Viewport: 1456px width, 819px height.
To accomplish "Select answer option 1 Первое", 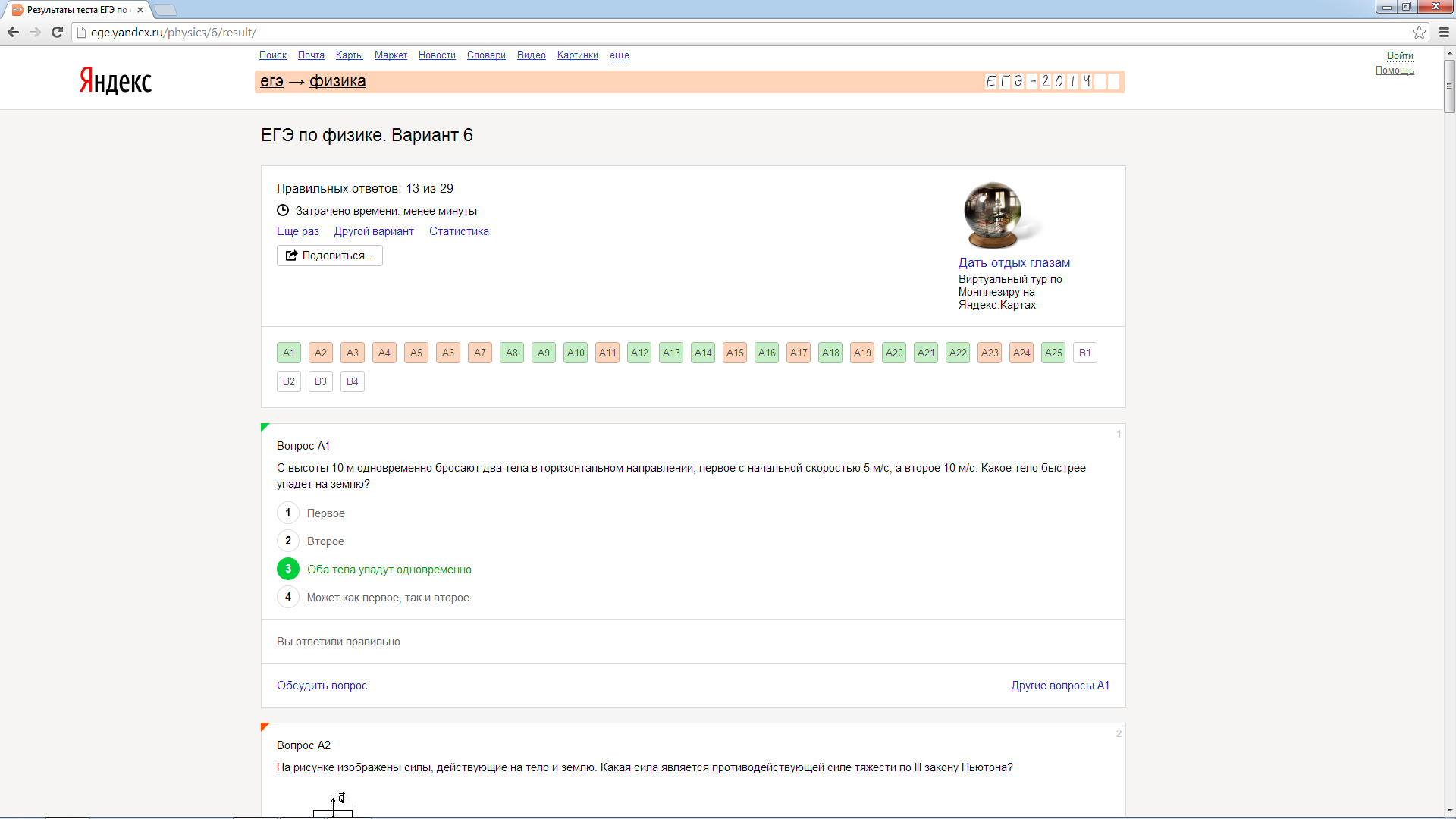I will click(x=288, y=513).
